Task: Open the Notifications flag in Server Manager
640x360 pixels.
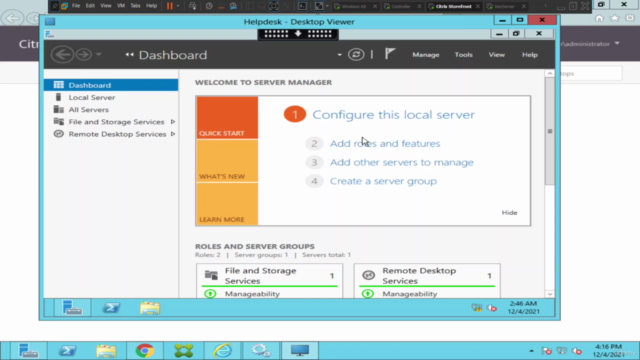Action: tap(390, 53)
